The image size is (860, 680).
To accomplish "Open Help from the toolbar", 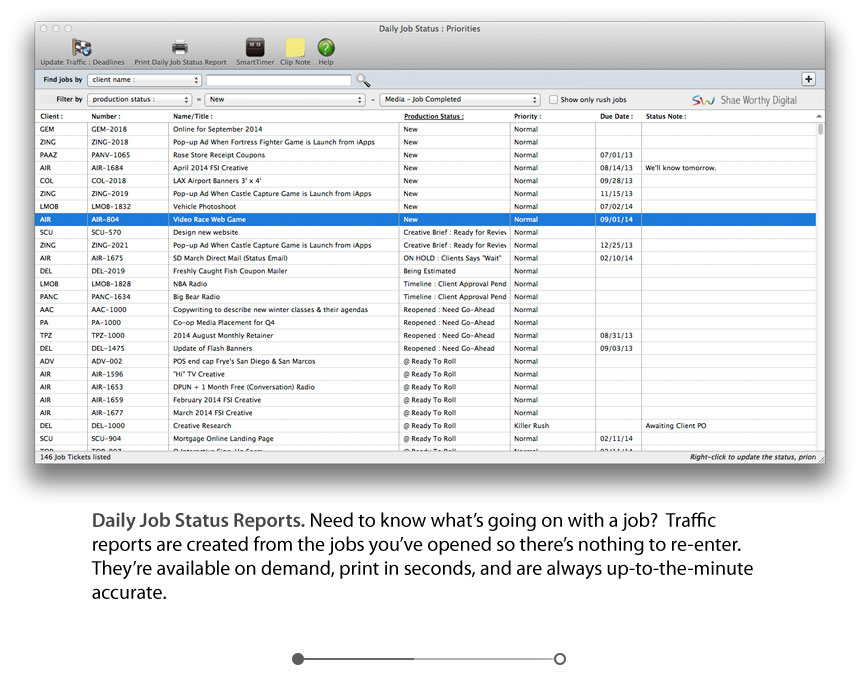I will (326, 48).
